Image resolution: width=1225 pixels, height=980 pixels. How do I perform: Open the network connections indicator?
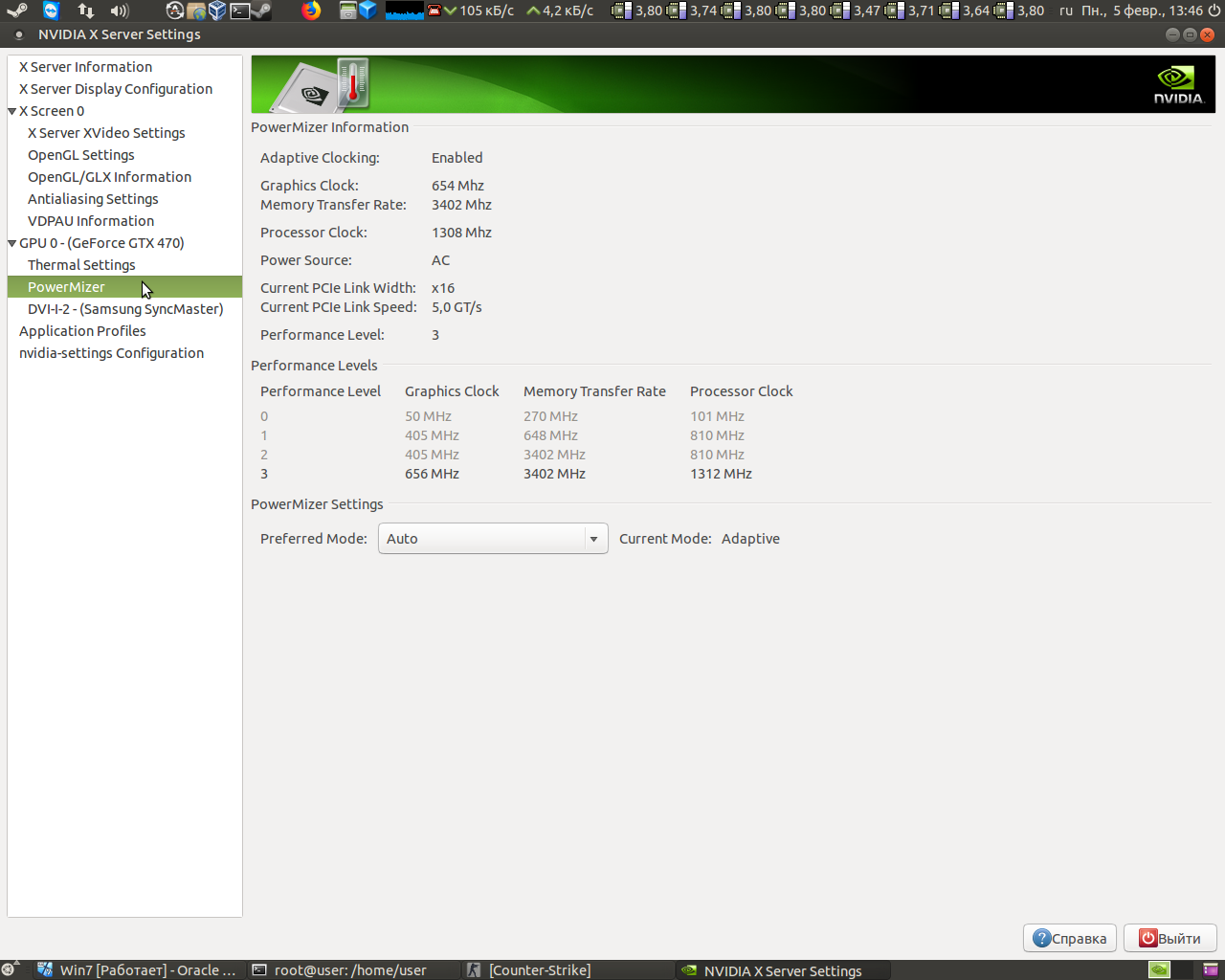[86, 11]
